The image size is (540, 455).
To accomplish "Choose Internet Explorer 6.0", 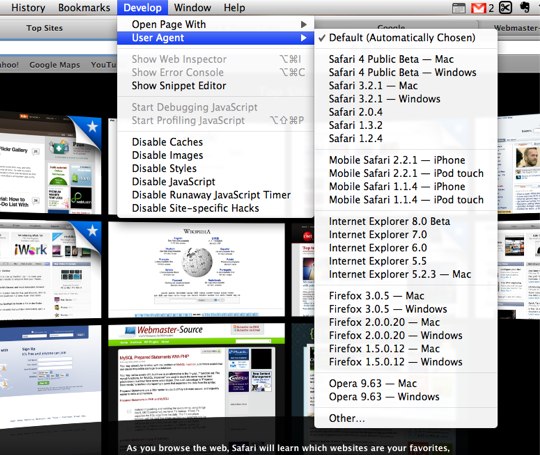I will click(x=406, y=248).
